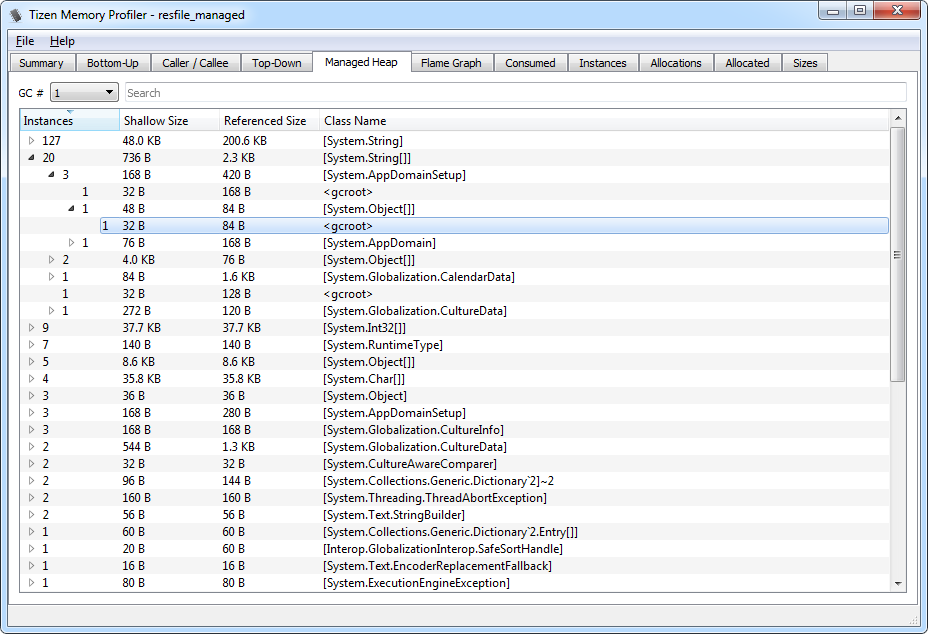Switch to the Summary tab

point(41,62)
